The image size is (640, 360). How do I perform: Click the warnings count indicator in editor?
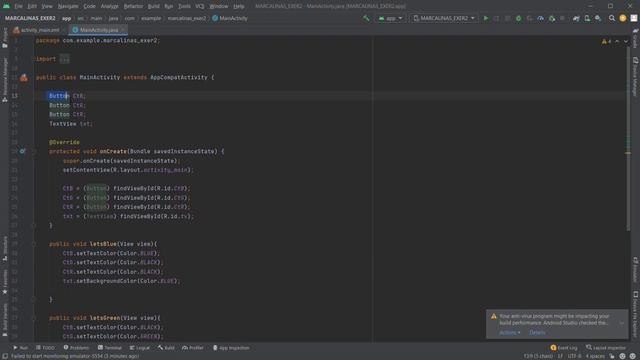pos(606,41)
